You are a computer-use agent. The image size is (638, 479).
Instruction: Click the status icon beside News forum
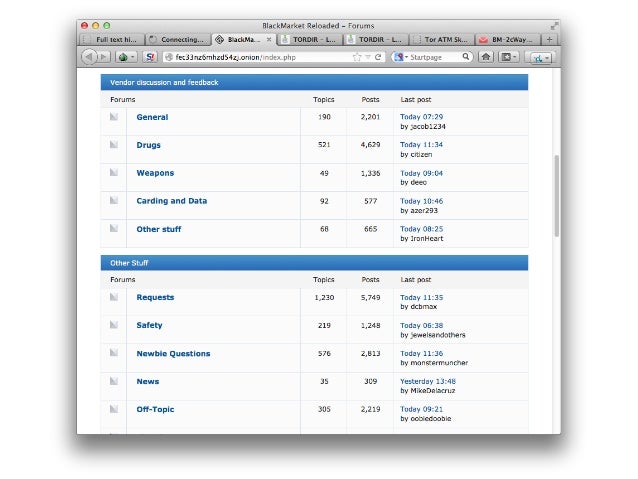(x=114, y=381)
